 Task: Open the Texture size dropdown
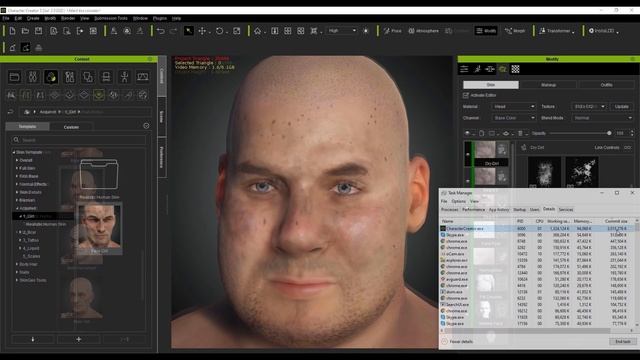[x=589, y=107]
